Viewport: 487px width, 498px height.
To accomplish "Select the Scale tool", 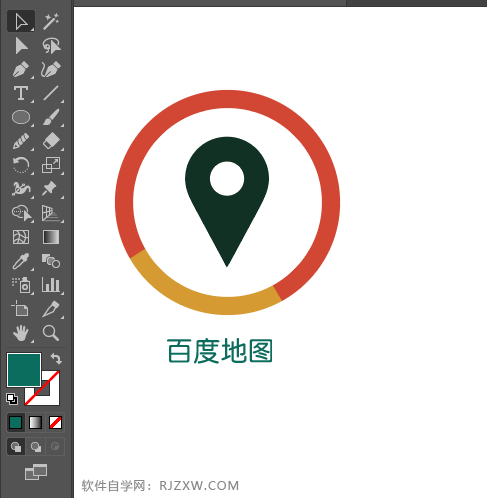I will tap(51, 165).
